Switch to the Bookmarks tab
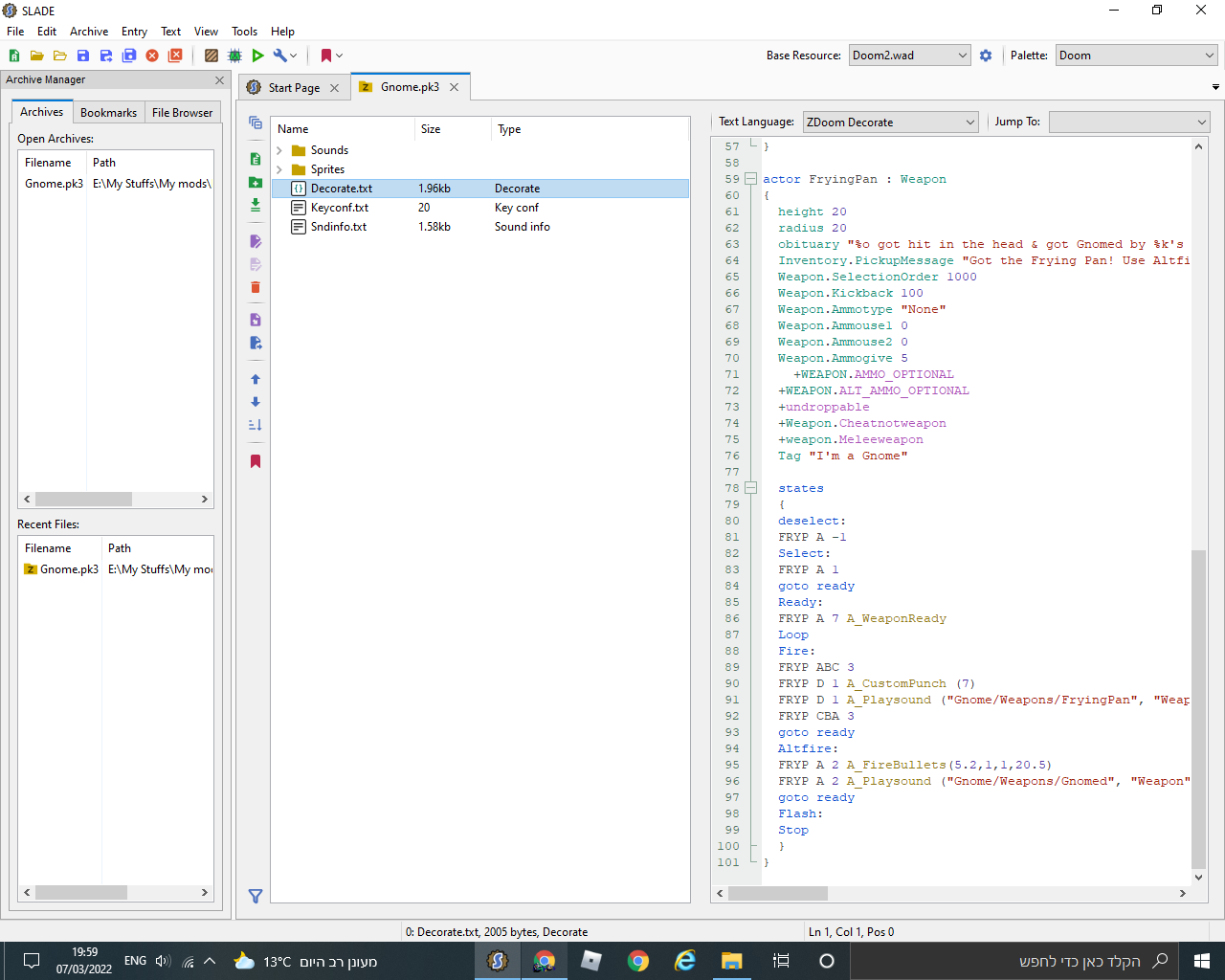The height and width of the screenshot is (980, 1225). [x=108, y=113]
